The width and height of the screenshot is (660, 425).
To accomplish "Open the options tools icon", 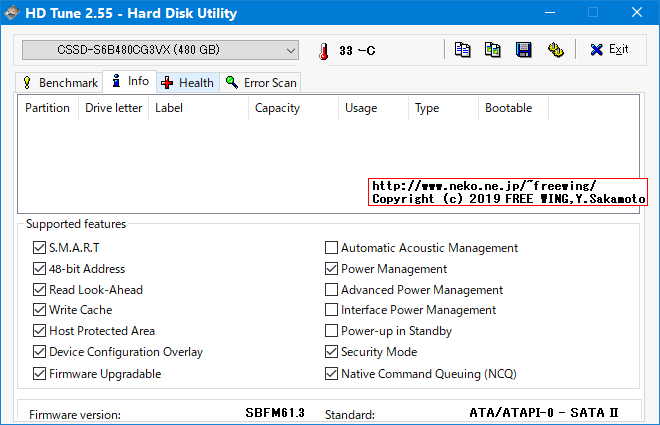I will pos(555,50).
